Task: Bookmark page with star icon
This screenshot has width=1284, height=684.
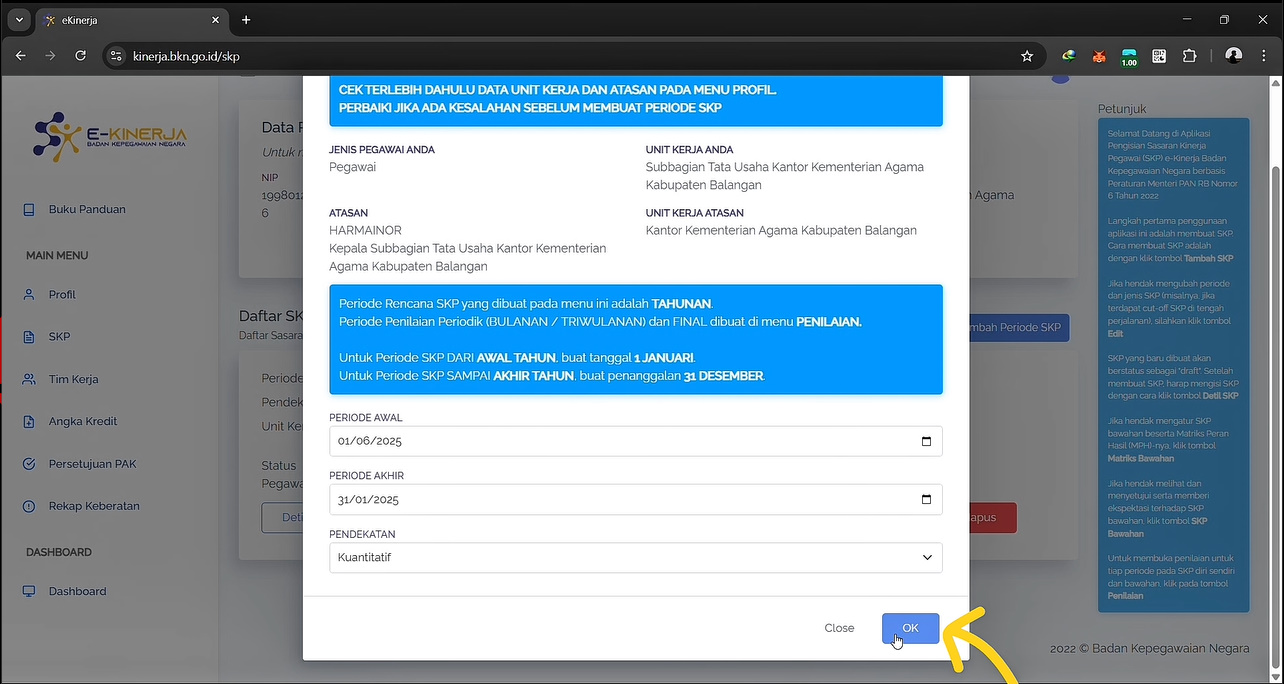Action: pos(1026,56)
